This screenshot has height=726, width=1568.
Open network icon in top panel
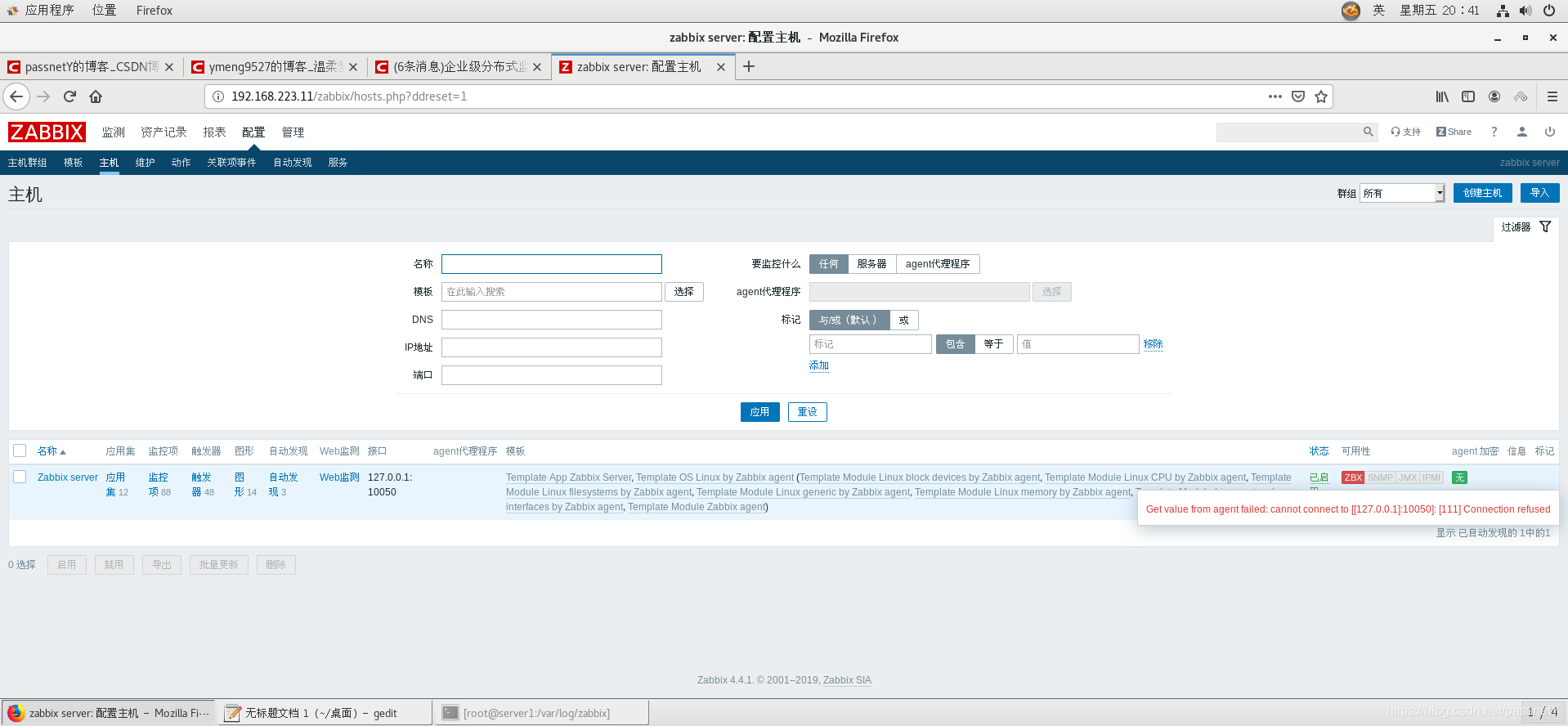[1503, 11]
